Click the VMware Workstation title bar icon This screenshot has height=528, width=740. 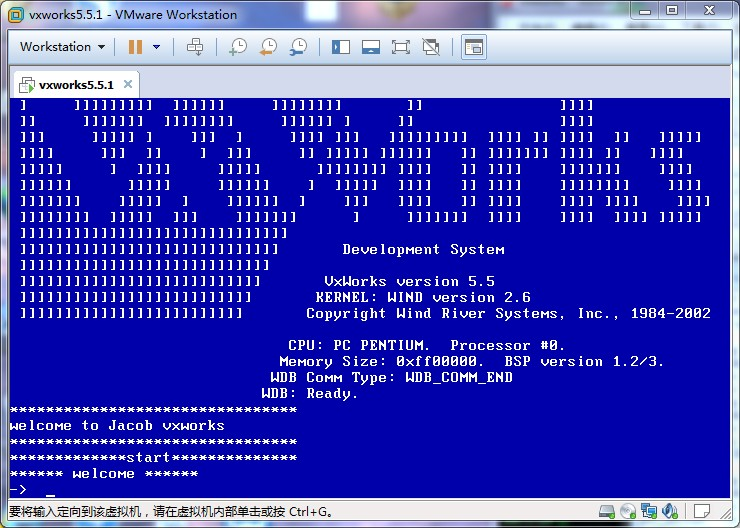click(16, 15)
